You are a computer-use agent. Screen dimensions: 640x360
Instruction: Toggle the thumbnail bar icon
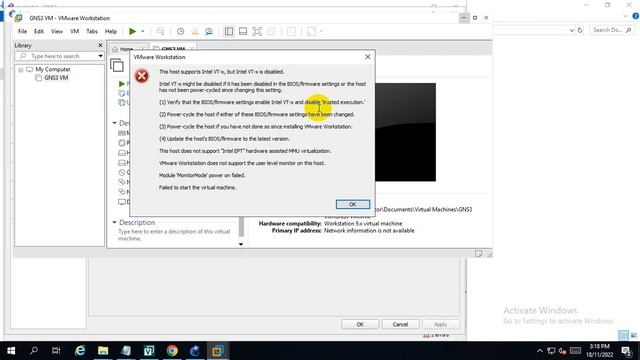tap(243, 31)
